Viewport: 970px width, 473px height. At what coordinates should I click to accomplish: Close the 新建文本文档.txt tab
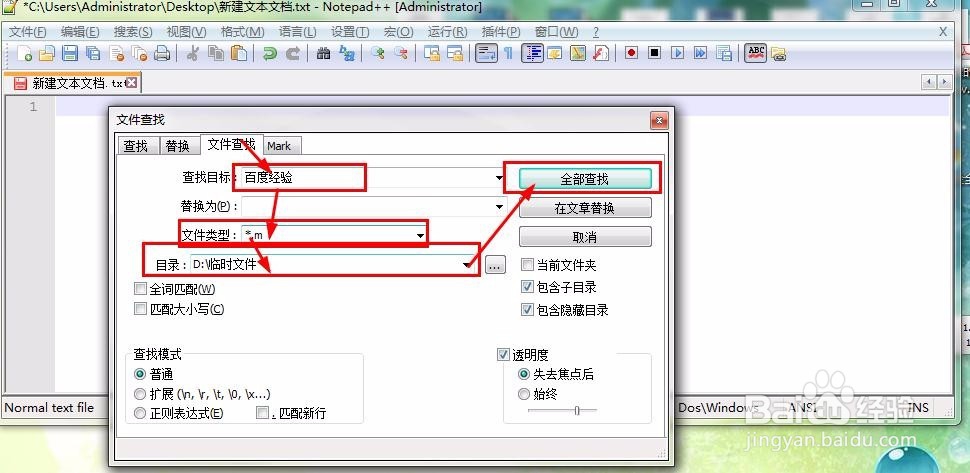click(132, 83)
